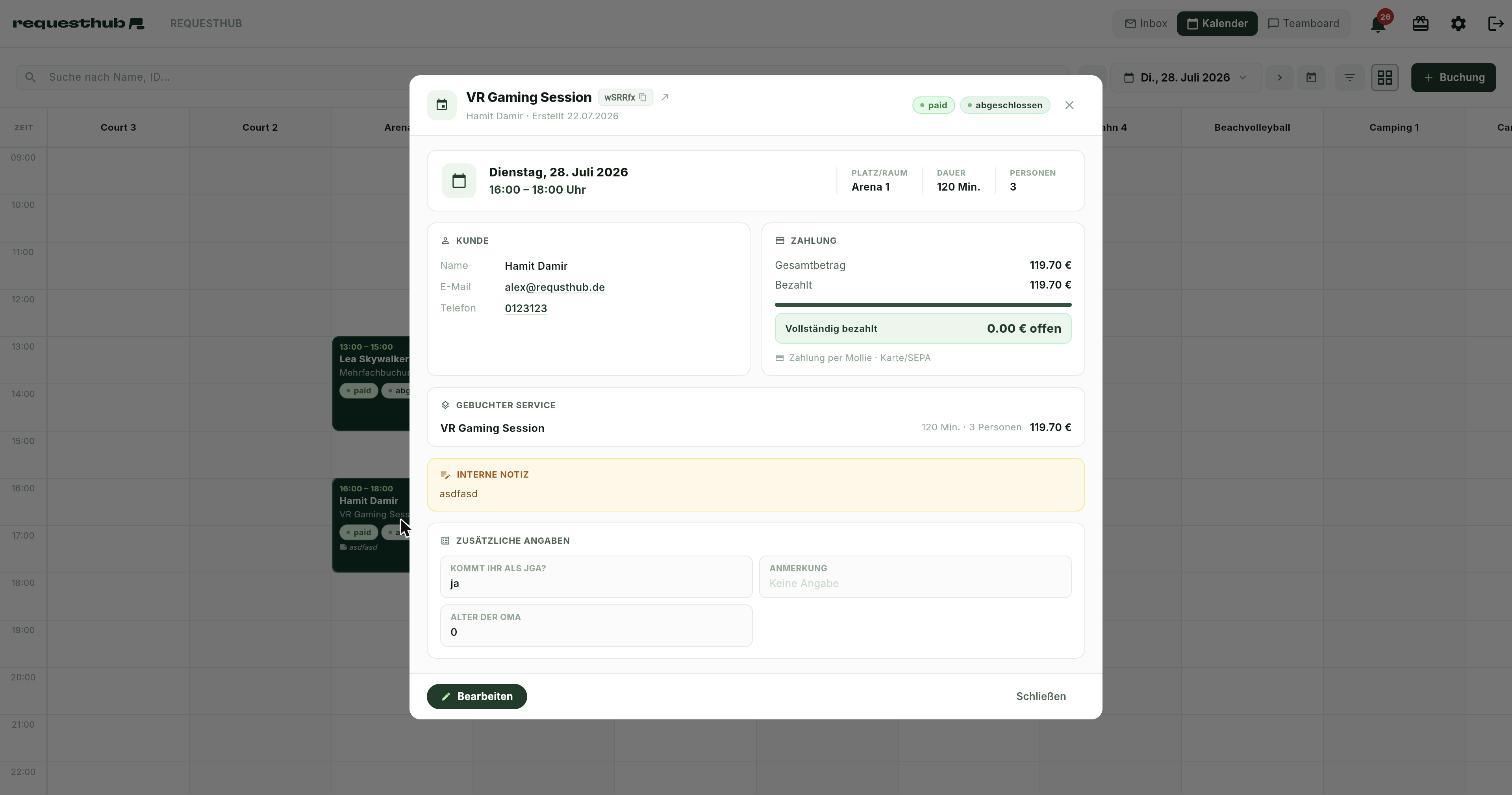Open the calendar filter icon
This screenshot has height=795, width=1512.
point(1349,77)
